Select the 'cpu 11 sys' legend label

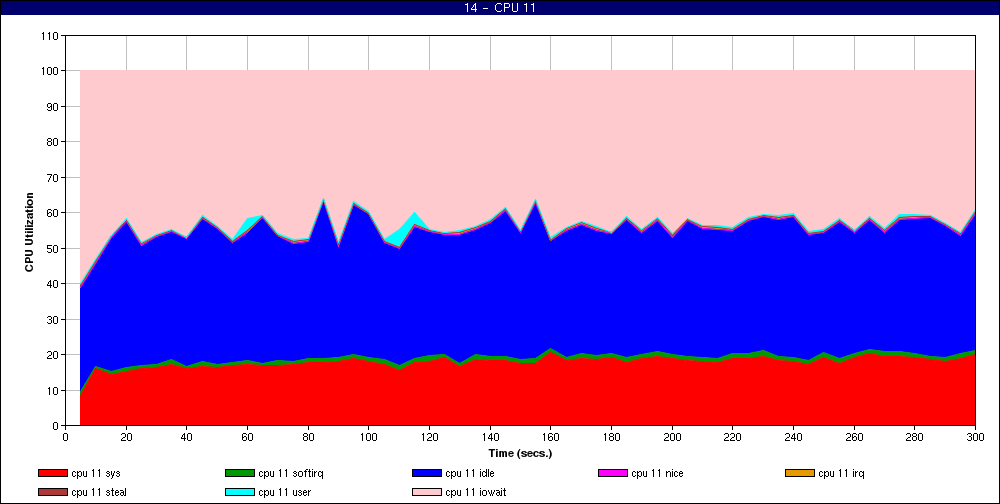[x=96, y=473]
